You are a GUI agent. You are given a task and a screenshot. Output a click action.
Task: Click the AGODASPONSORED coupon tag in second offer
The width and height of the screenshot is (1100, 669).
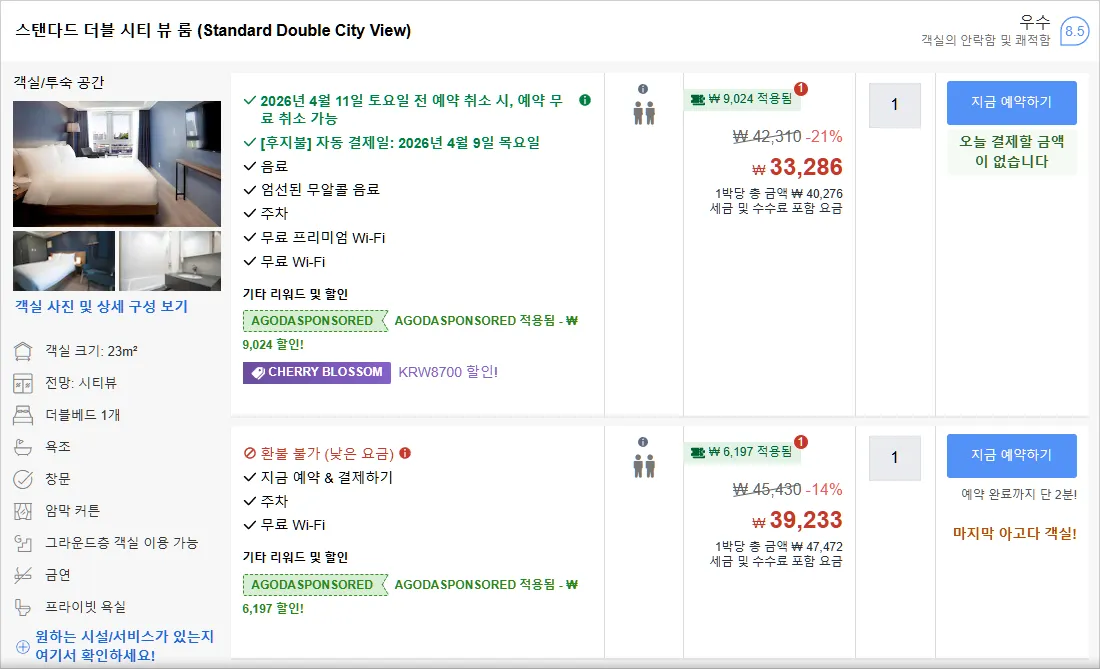click(315, 585)
